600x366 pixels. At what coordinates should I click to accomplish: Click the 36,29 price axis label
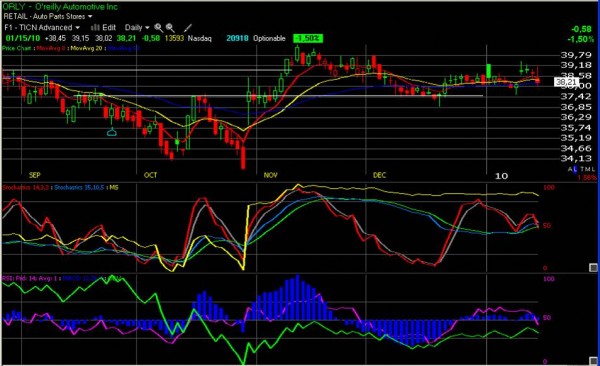(x=576, y=117)
